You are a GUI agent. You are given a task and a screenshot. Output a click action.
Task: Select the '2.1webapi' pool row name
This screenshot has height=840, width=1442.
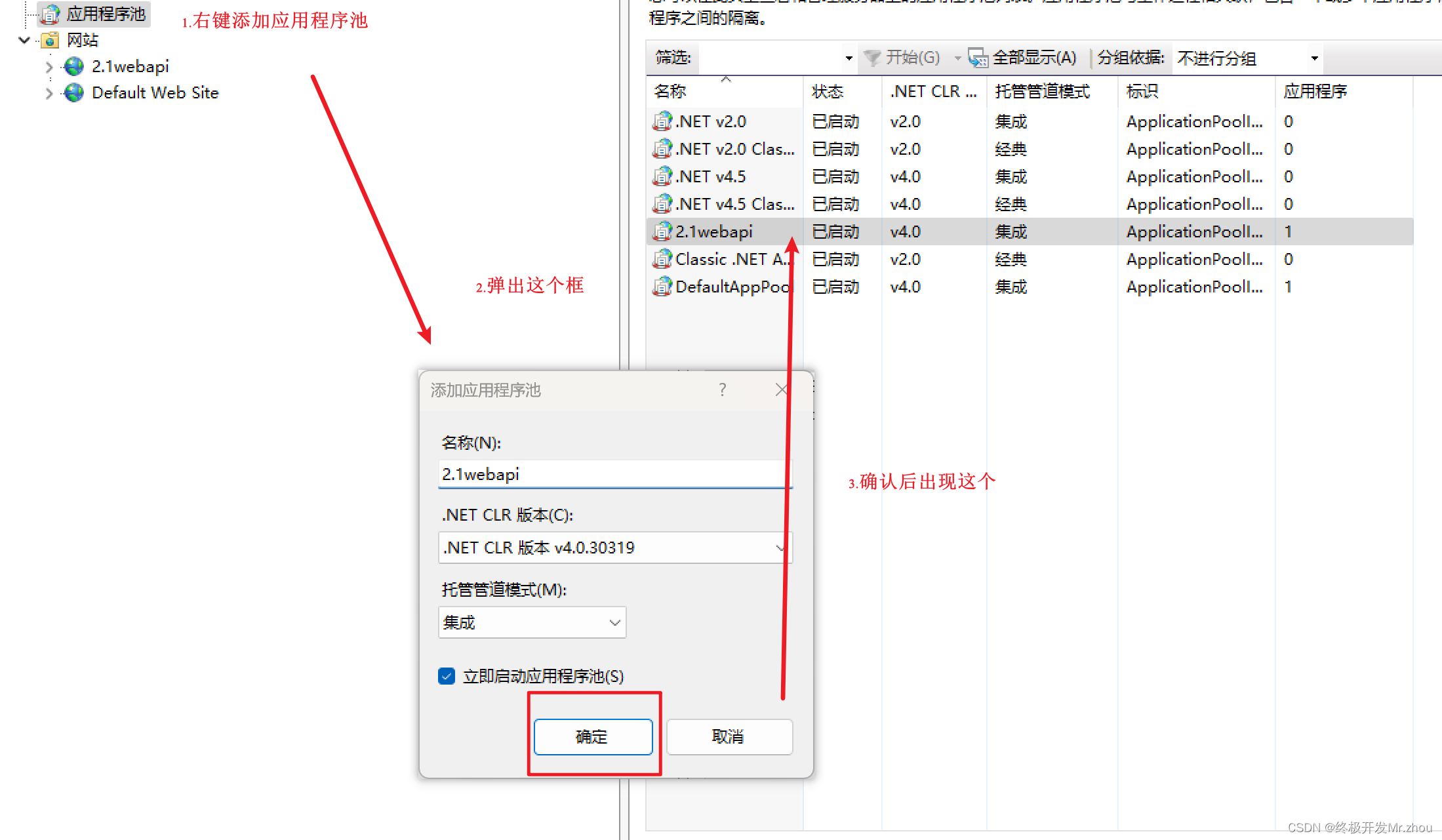[x=714, y=231]
